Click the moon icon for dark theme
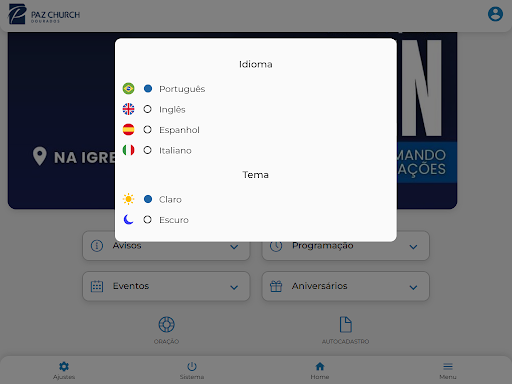This screenshot has width=512, height=384. [128, 220]
